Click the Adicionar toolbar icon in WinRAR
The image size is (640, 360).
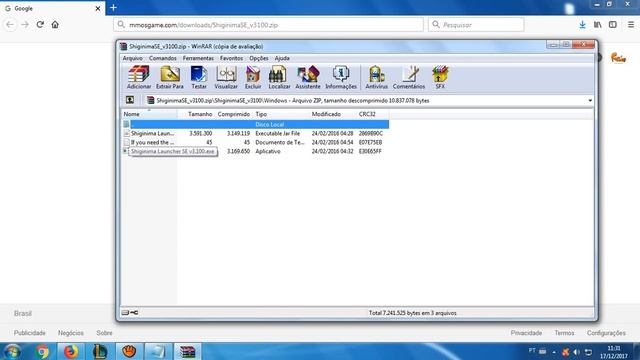click(139, 78)
